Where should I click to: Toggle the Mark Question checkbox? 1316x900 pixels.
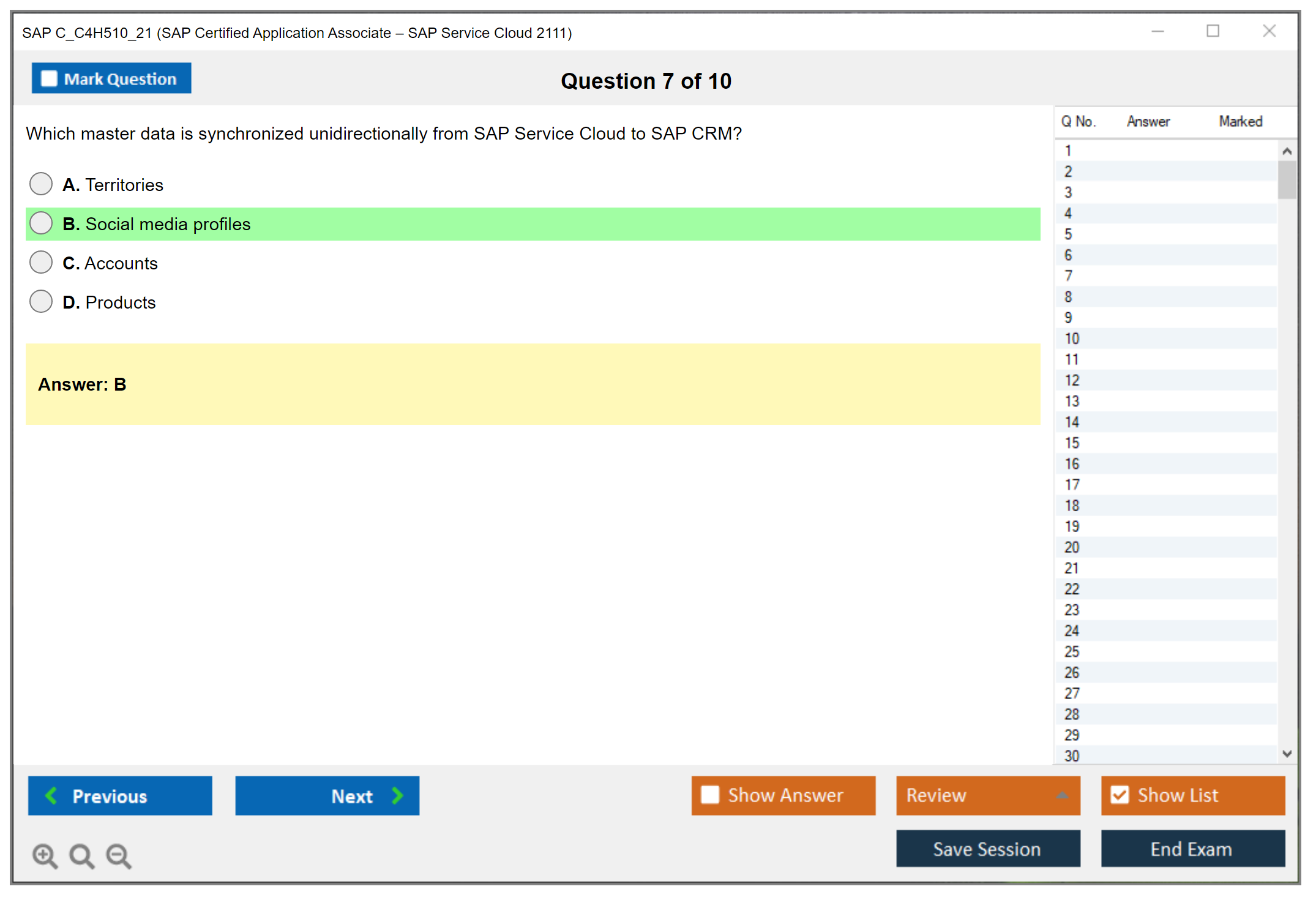tap(49, 78)
